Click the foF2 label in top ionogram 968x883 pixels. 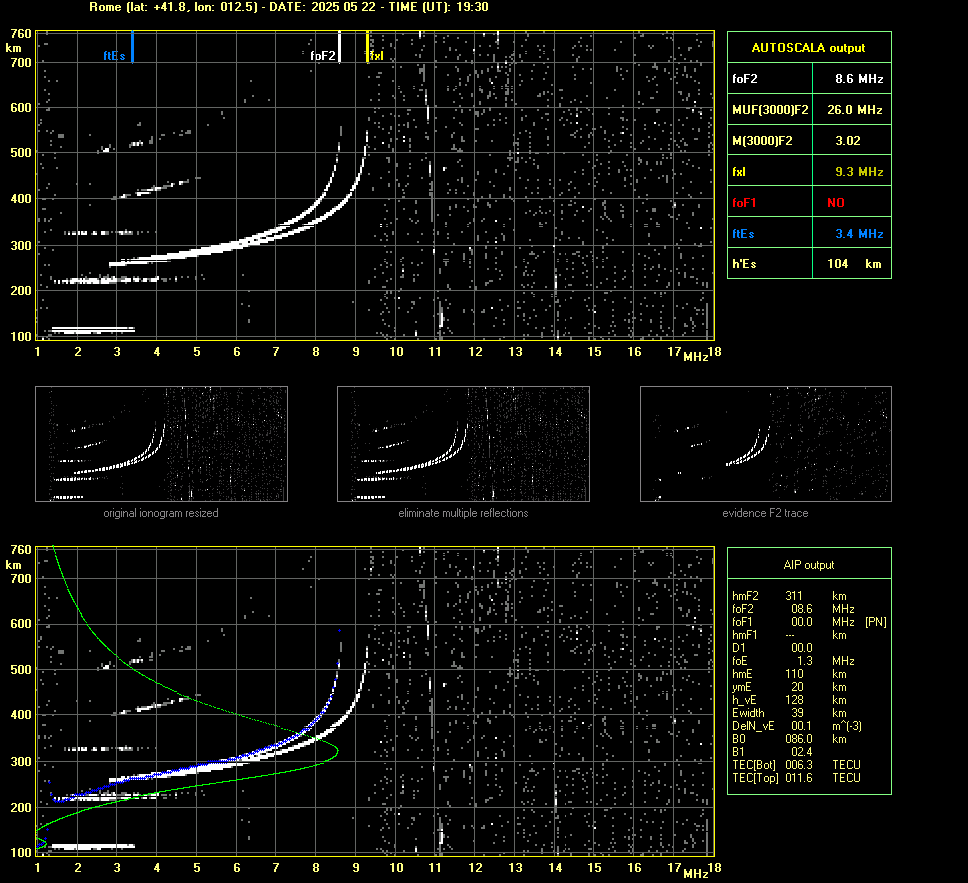click(x=322, y=56)
